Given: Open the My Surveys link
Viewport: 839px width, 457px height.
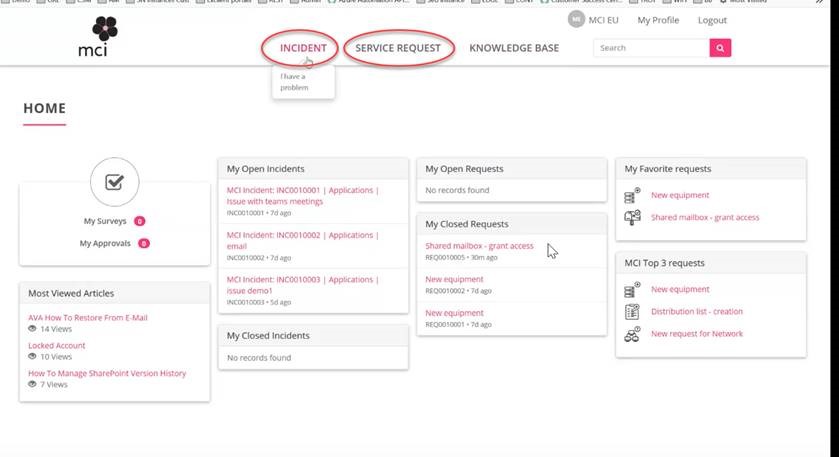Looking at the screenshot, I should point(105,221).
